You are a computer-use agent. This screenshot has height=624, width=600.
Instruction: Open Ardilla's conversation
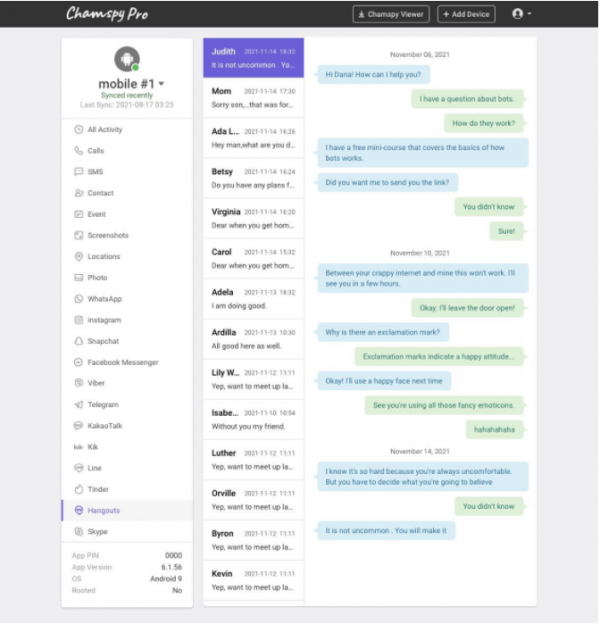[253, 339]
